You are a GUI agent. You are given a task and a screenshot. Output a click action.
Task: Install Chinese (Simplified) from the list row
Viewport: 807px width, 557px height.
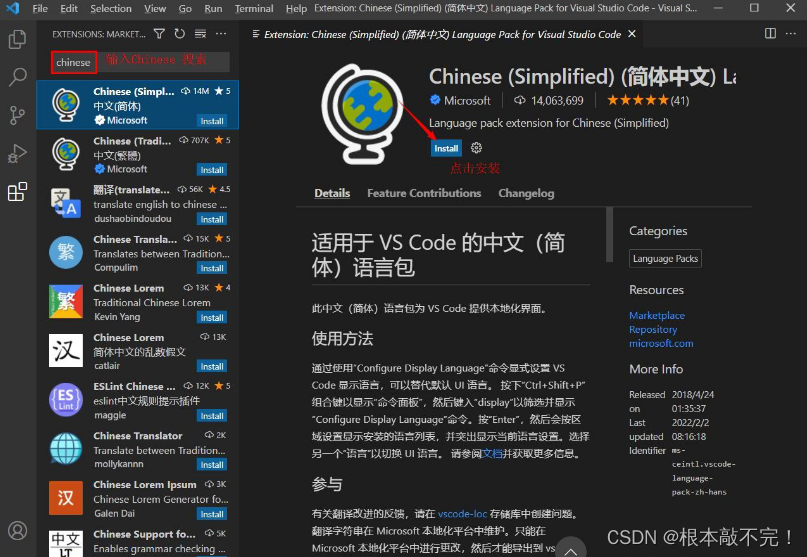pos(212,121)
